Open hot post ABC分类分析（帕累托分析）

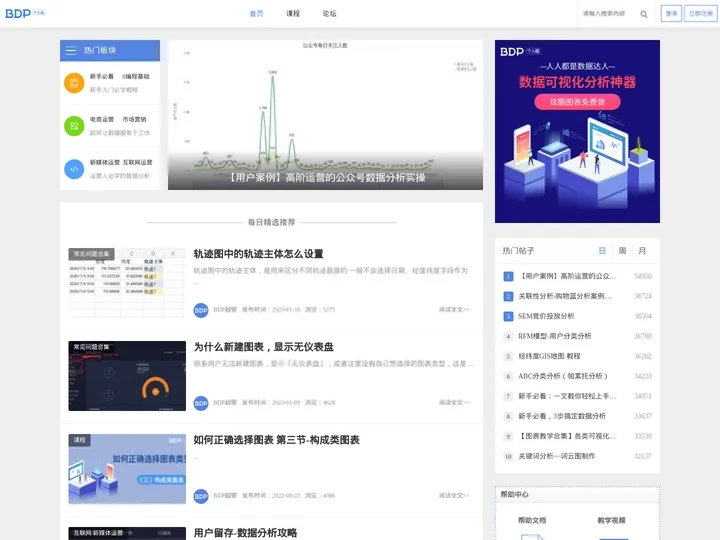pos(563,376)
